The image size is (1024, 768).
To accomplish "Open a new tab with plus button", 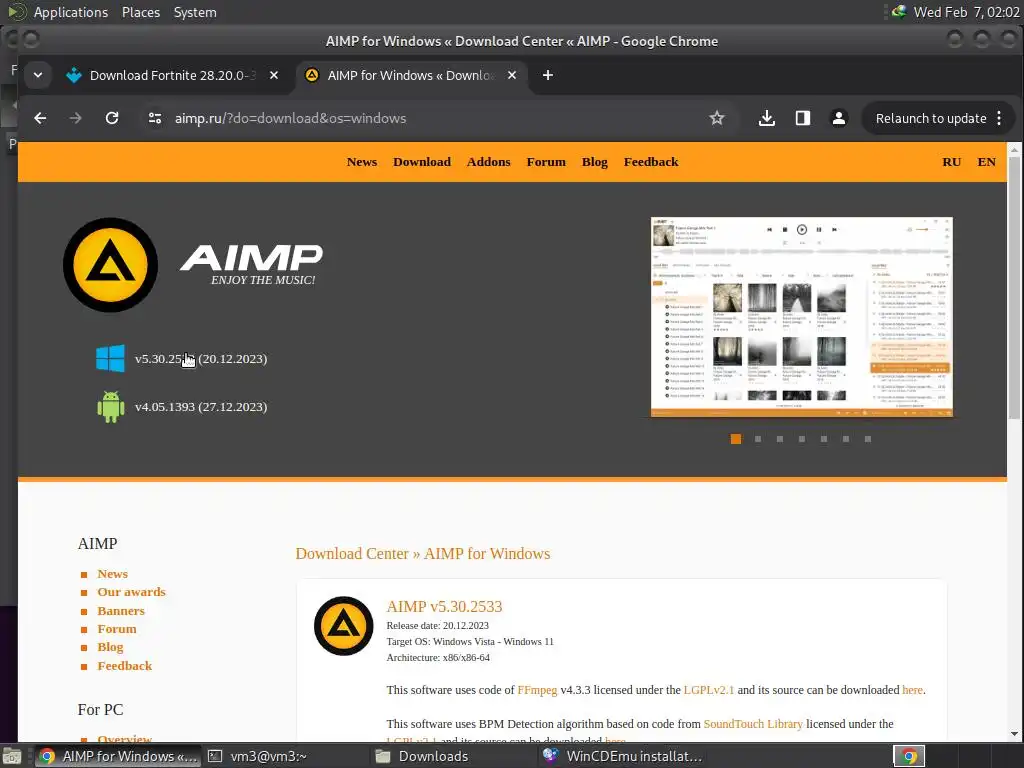I will 548,75.
